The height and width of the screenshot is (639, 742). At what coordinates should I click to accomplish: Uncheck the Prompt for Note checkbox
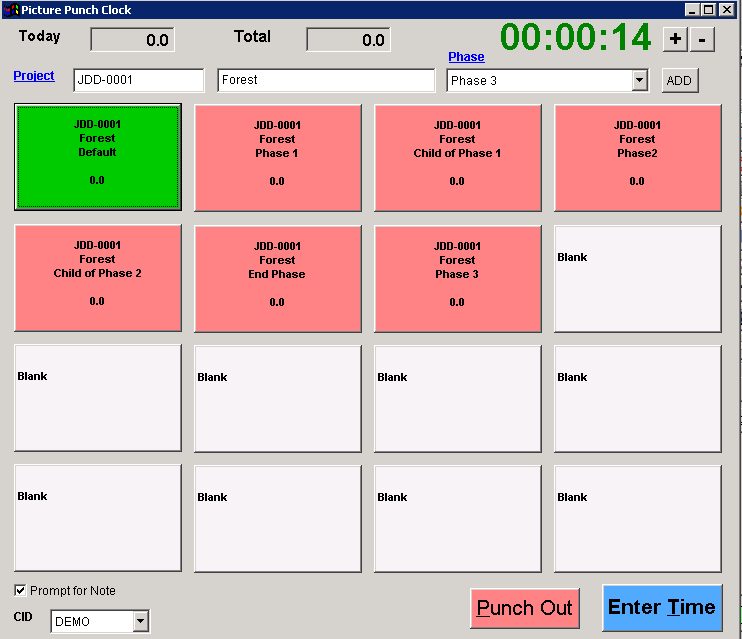[x=20, y=591]
